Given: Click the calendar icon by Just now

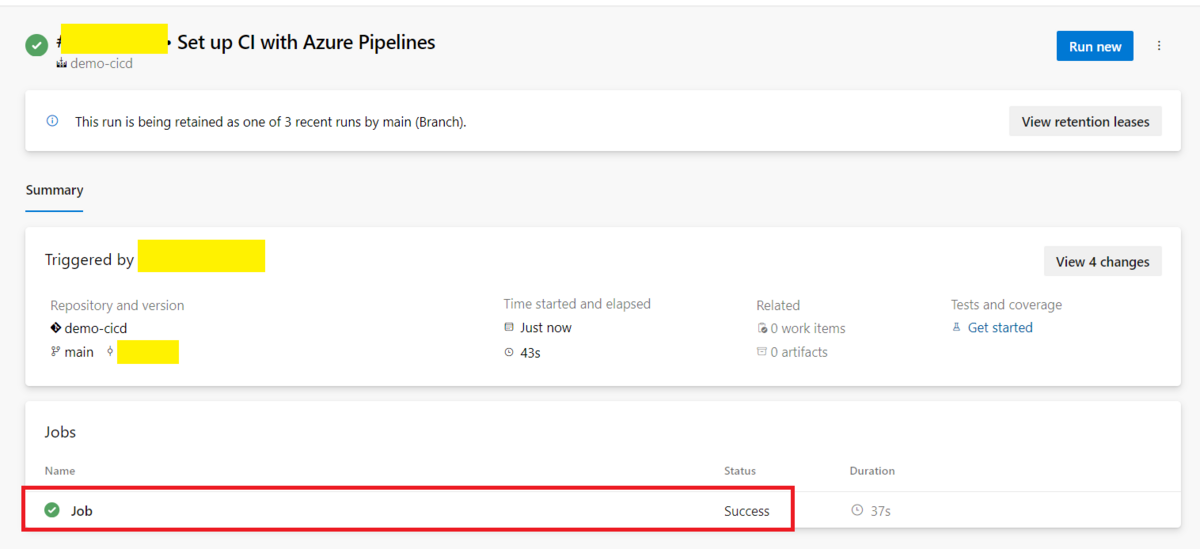Looking at the screenshot, I should (x=509, y=328).
